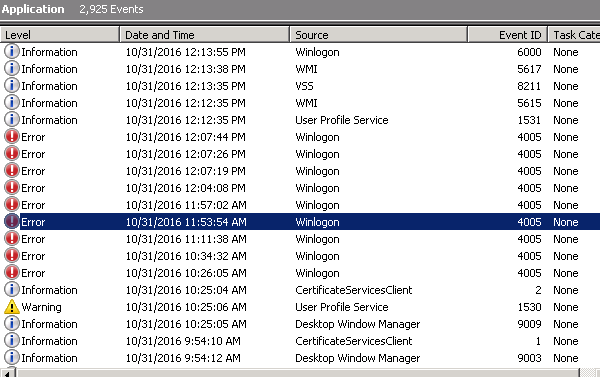Click the warning icon for event 1530
Image resolution: width=600 pixels, height=377 pixels.
(12, 307)
